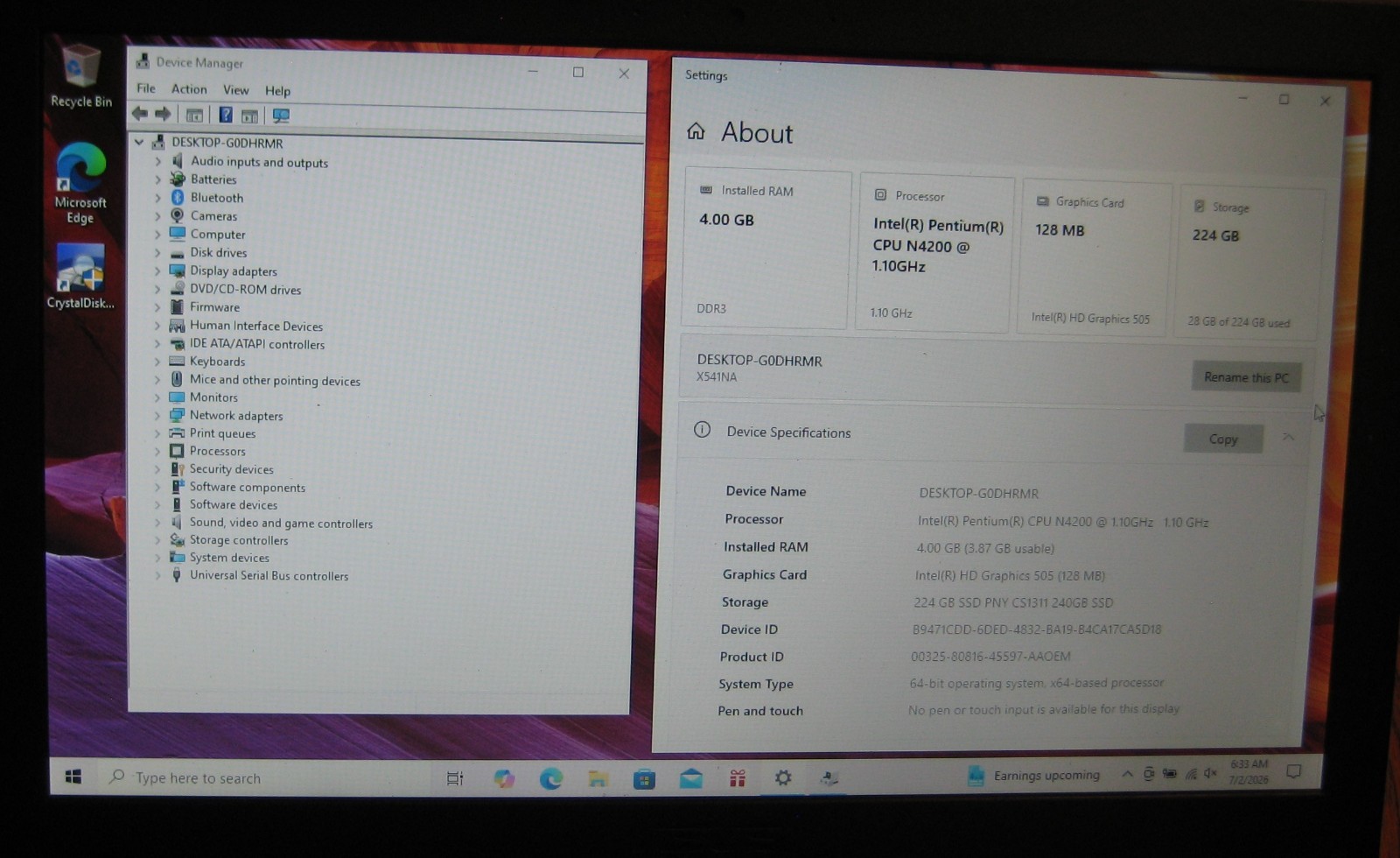Click the Installed RAM 4.00 GB card
1400x858 pixels.
click(766, 250)
